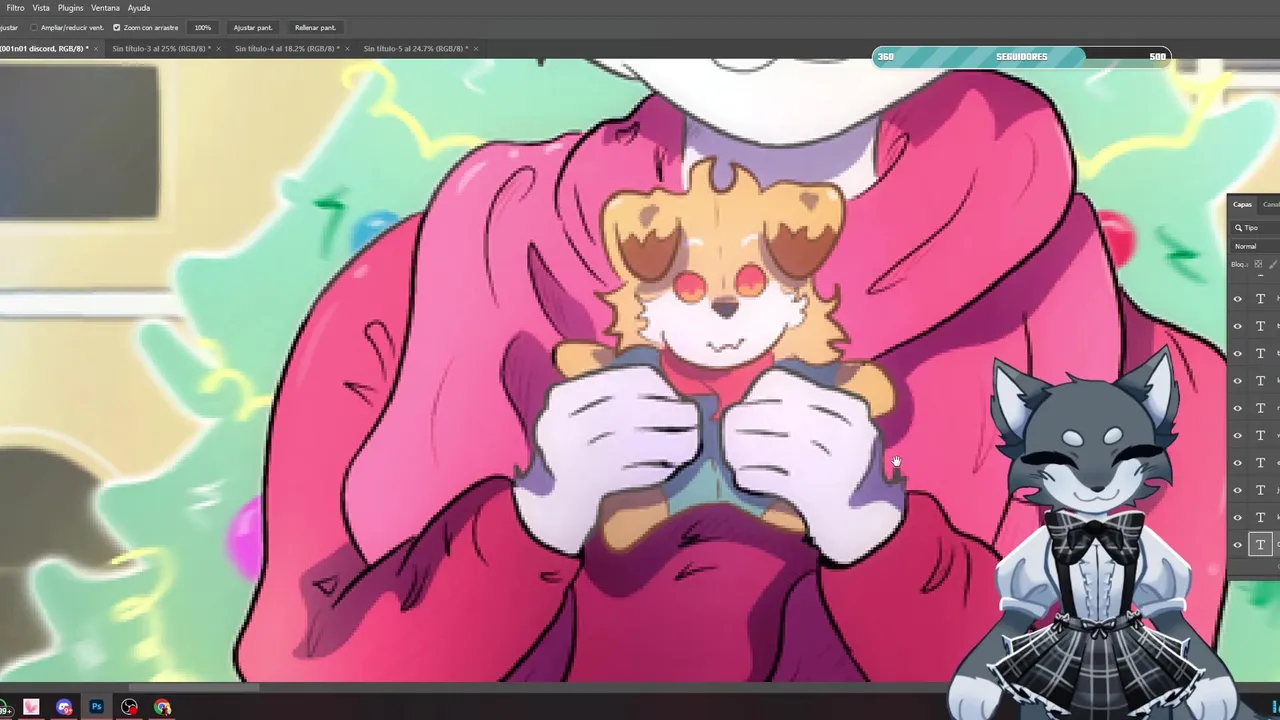
Task: Click the Ajustar pant. button
Action: click(x=253, y=28)
